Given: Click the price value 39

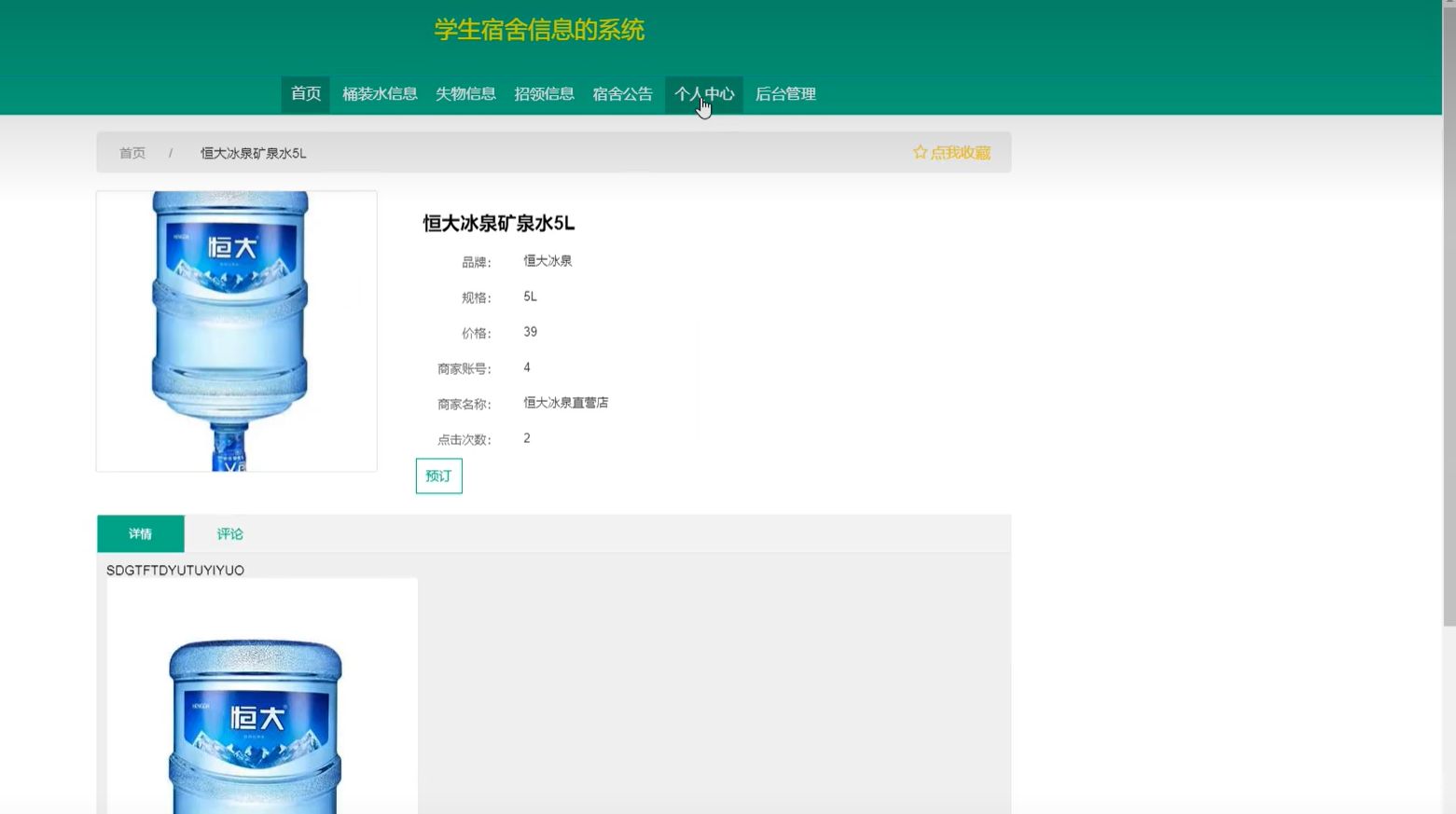Looking at the screenshot, I should (530, 332).
